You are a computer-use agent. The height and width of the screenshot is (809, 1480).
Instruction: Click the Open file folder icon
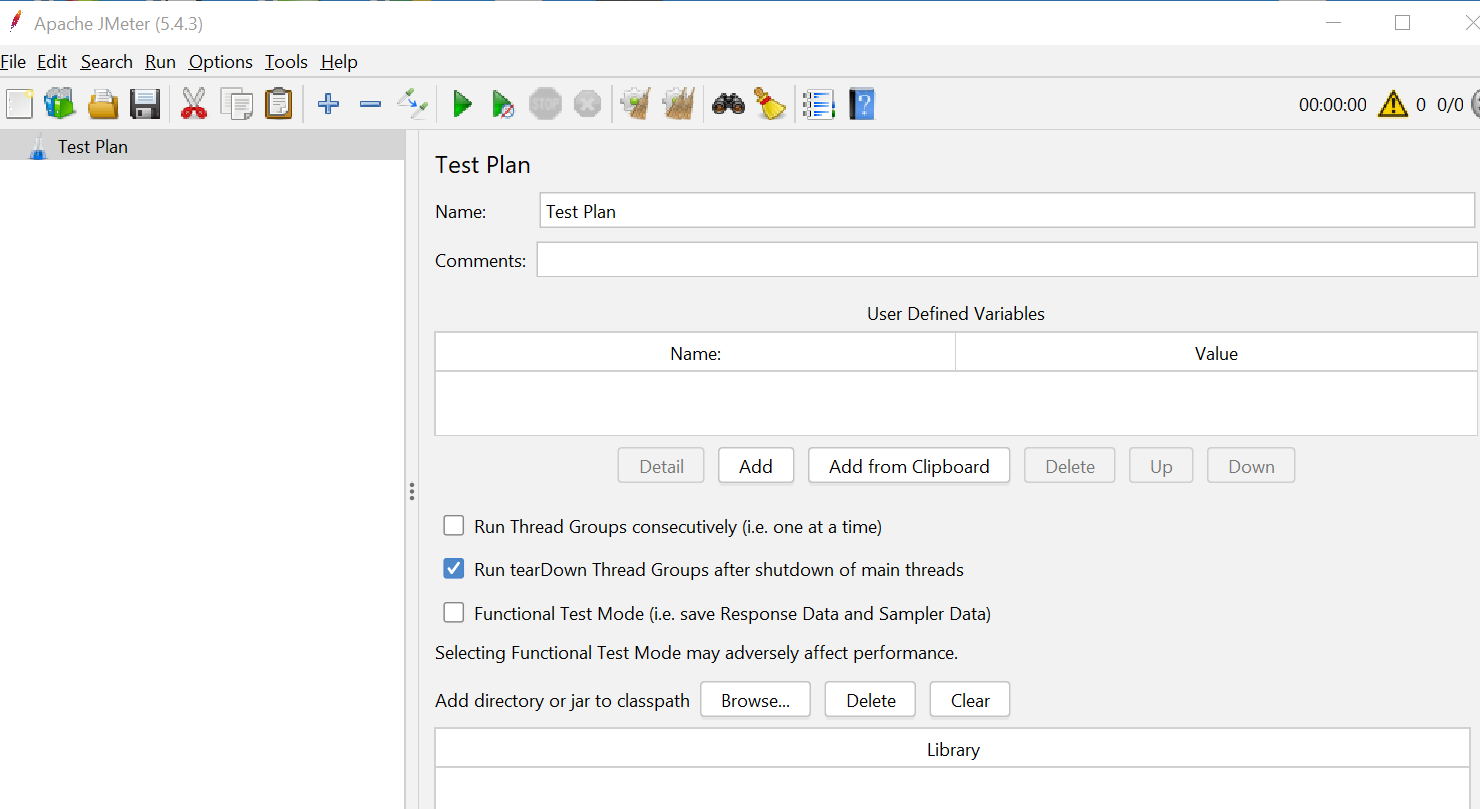[x=103, y=104]
